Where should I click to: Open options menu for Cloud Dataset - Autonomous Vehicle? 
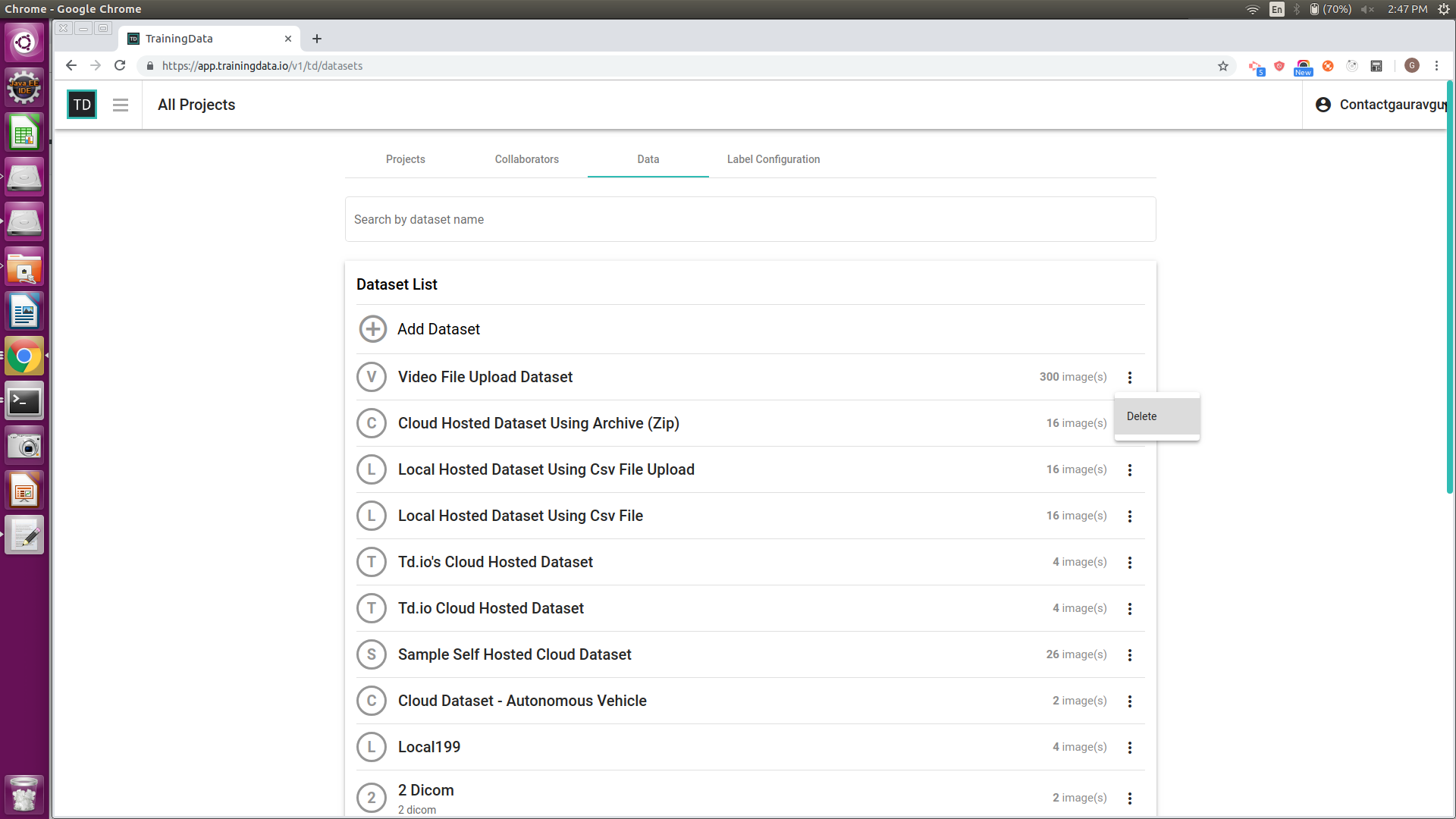pyautogui.click(x=1130, y=701)
